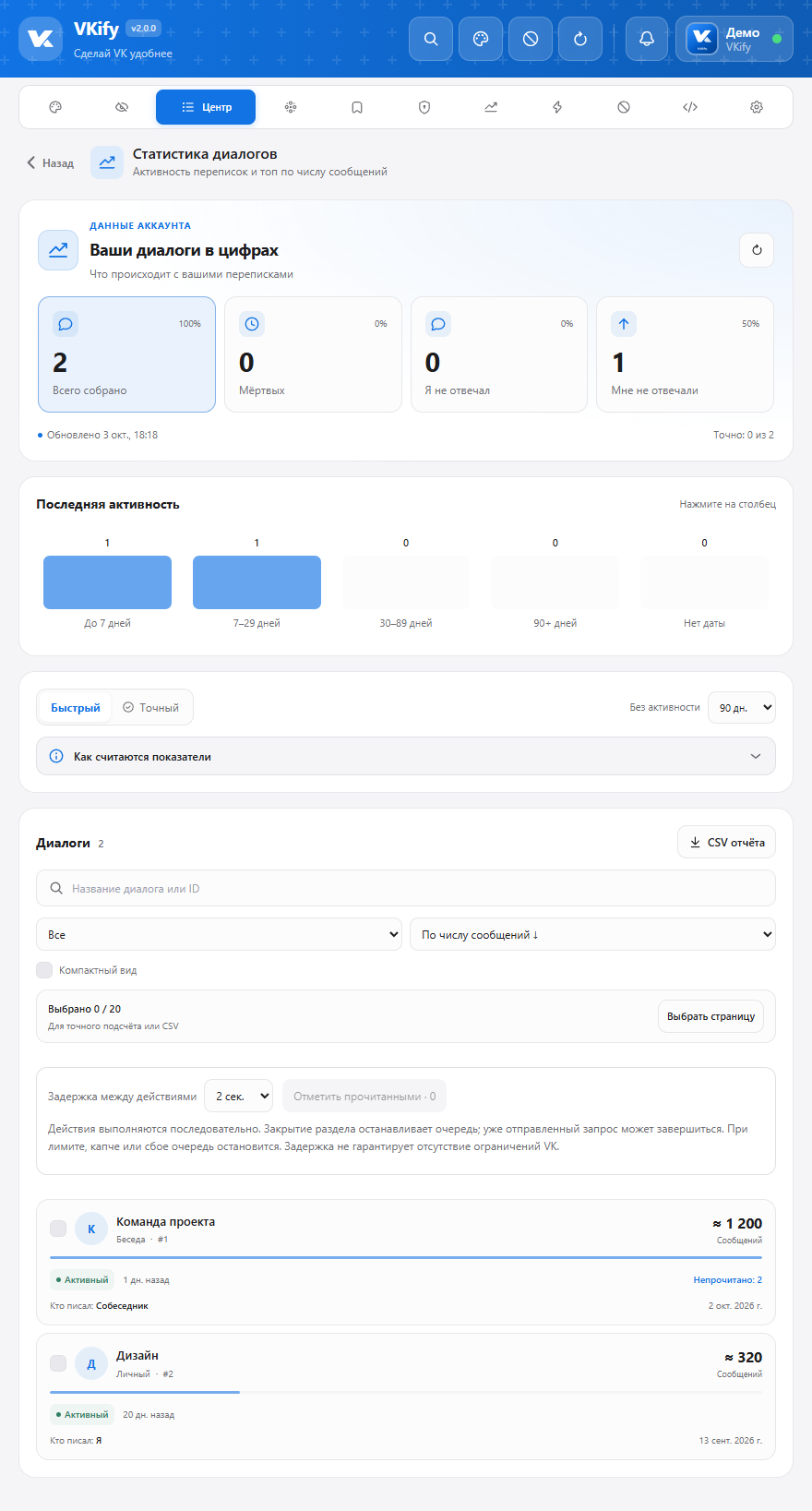Click the Точно: 0 из 2 text
Viewport: 812px width, 1511px height.
(x=744, y=435)
